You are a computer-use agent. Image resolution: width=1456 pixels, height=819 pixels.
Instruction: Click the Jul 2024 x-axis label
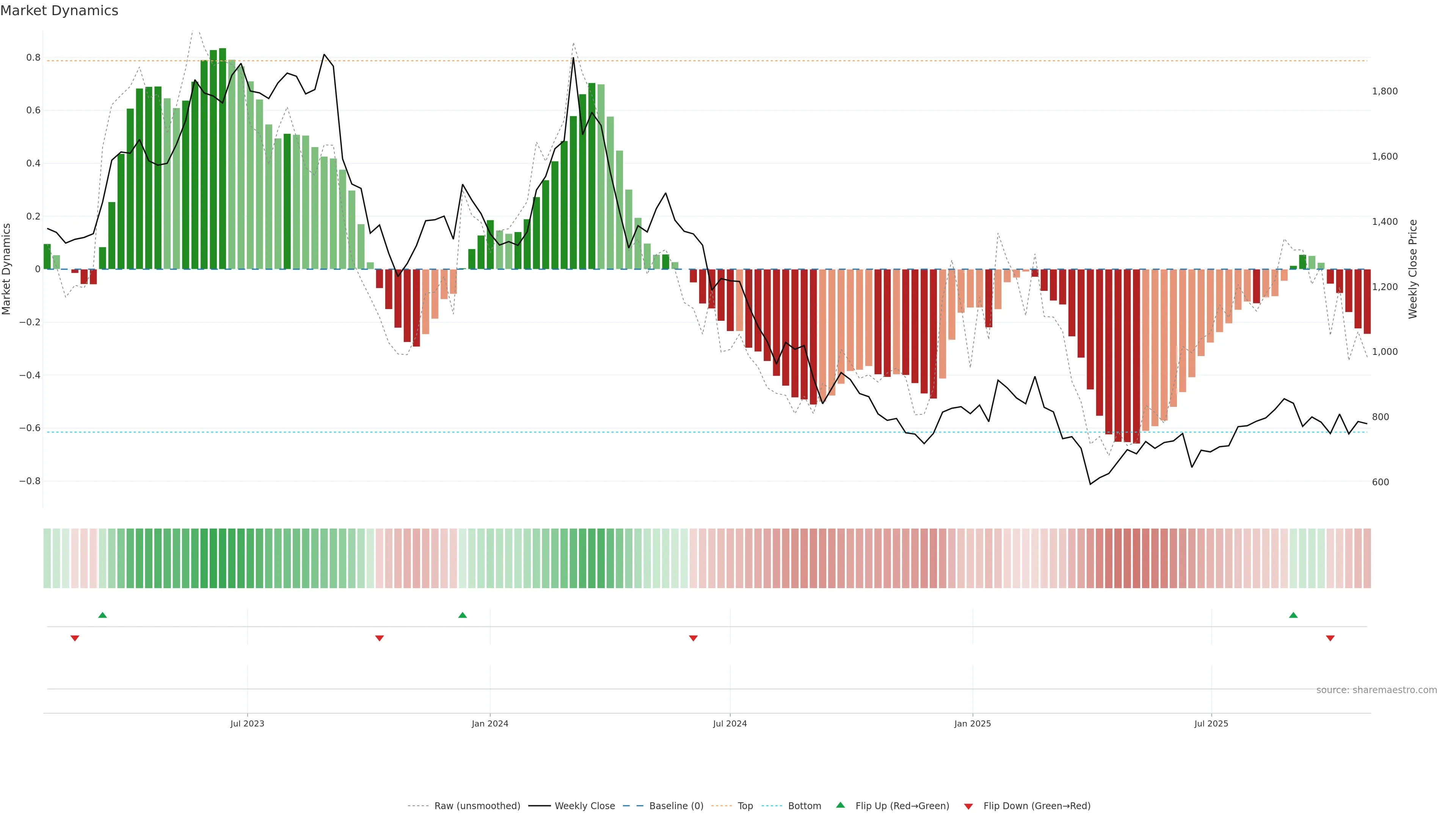pyautogui.click(x=730, y=723)
